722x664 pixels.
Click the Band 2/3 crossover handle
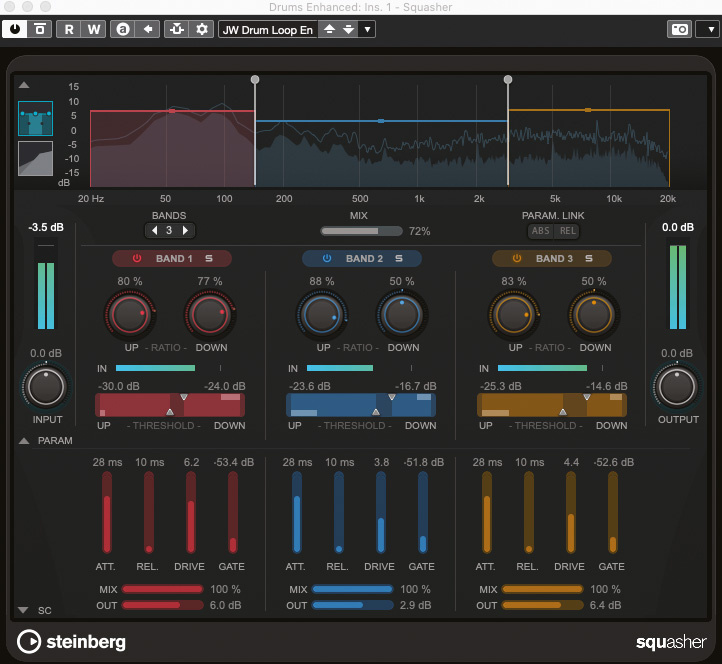[x=508, y=80]
